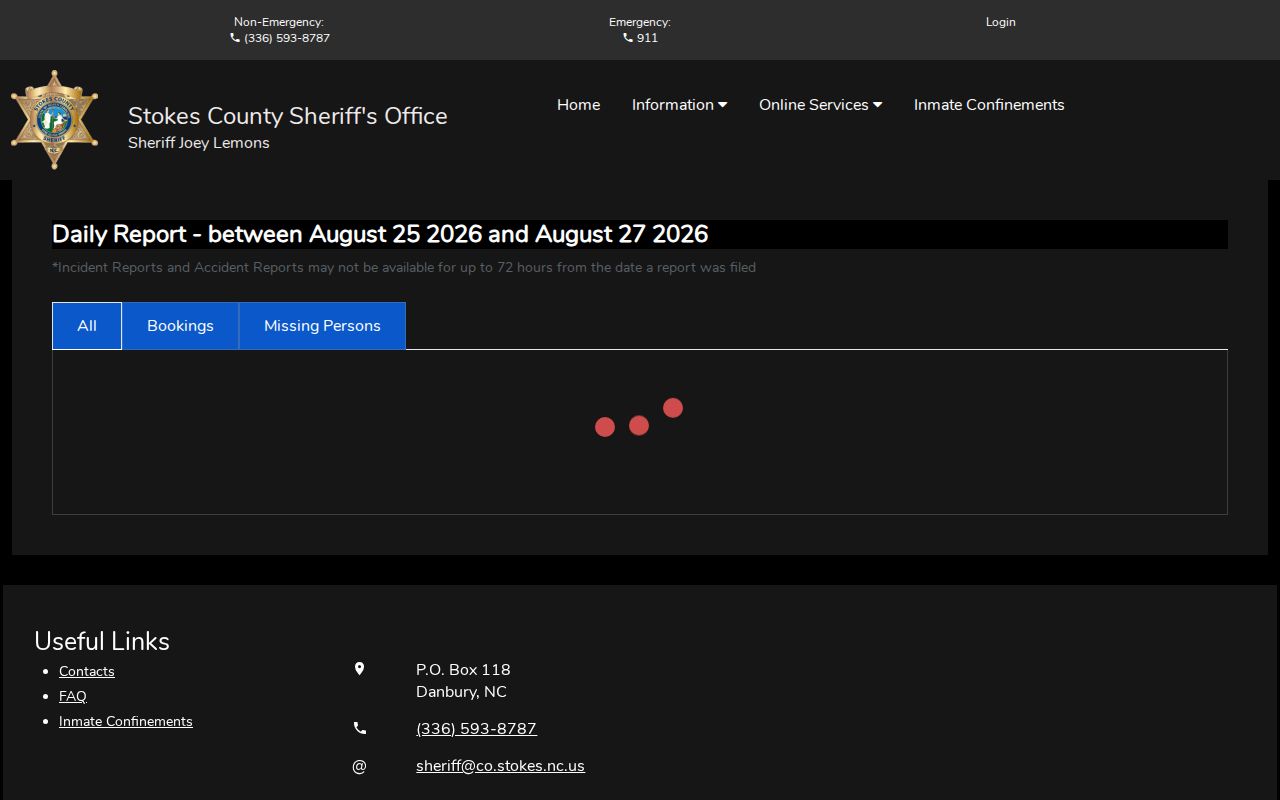The image size is (1280, 800).
Task: Go to the Home page
Action: (579, 105)
